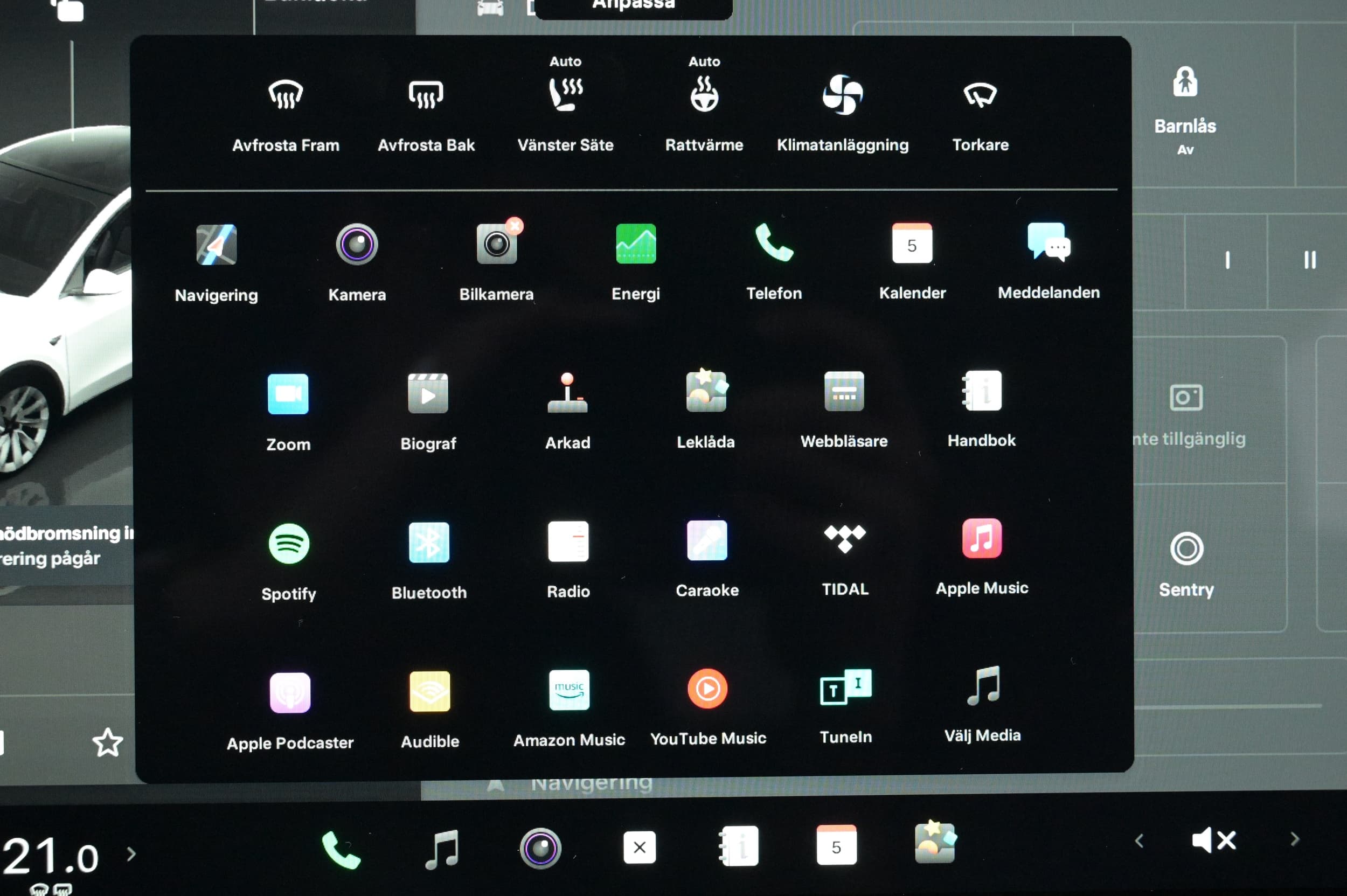Launch the Caraoke app
This screenshot has width=1347, height=896.
[707, 558]
